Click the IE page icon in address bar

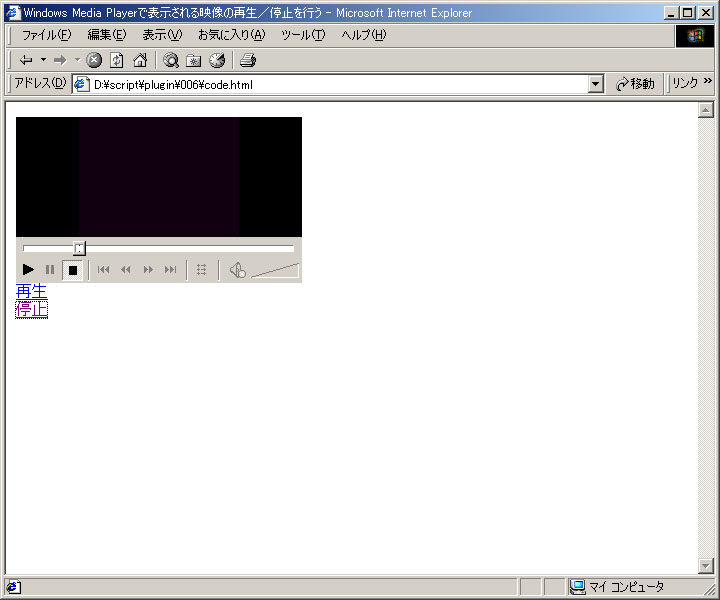pos(82,84)
